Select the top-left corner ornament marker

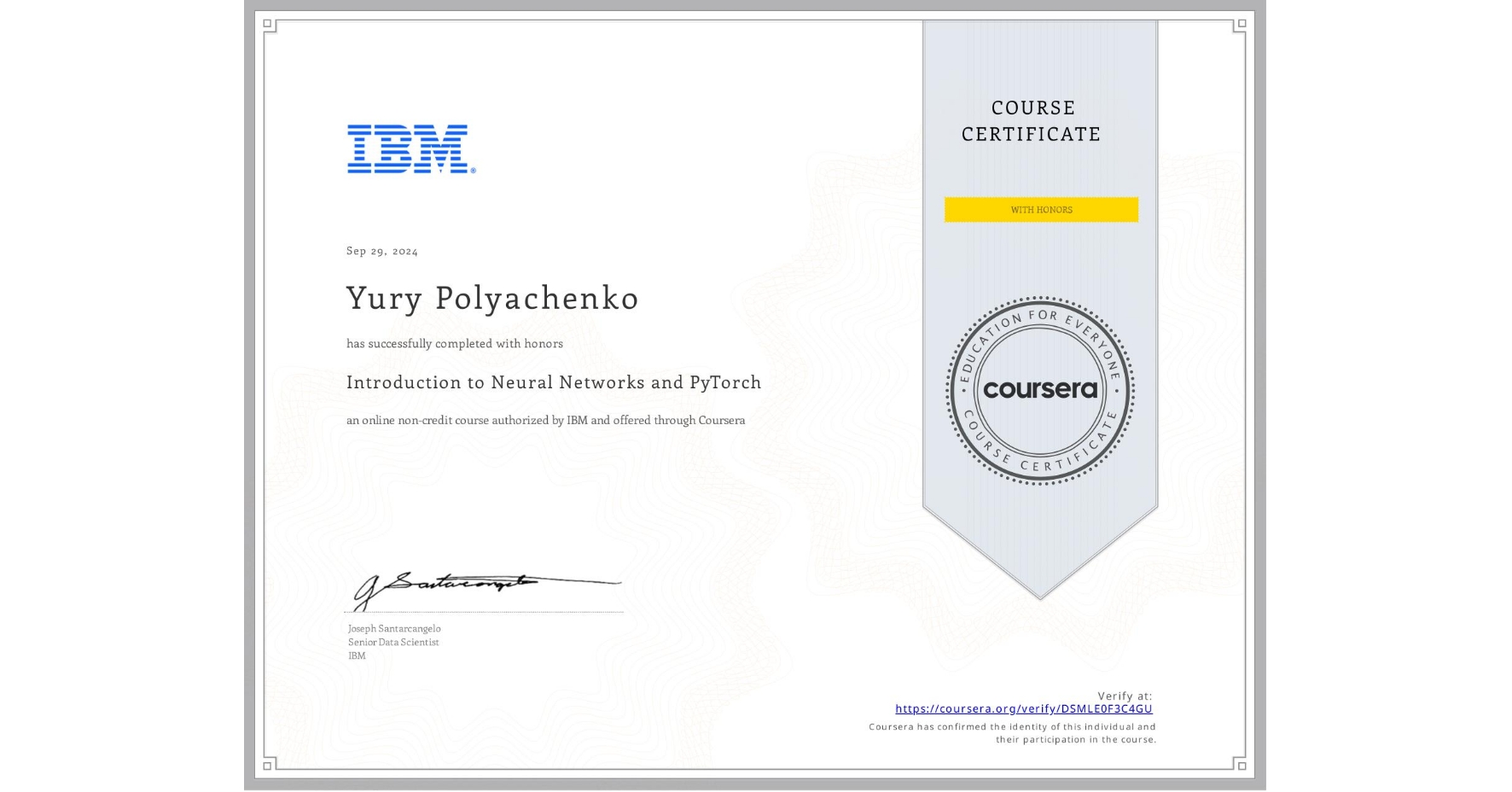[x=270, y=24]
